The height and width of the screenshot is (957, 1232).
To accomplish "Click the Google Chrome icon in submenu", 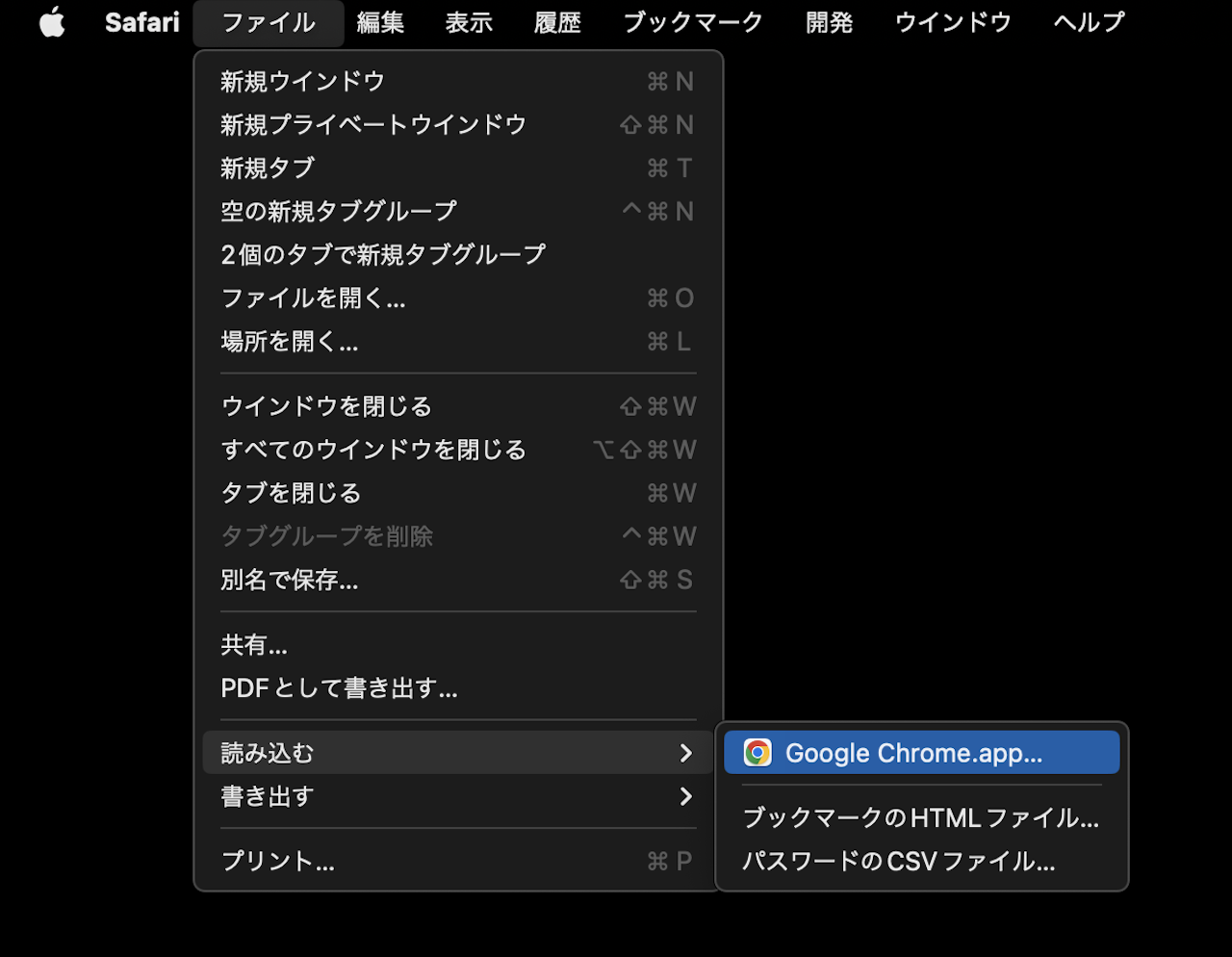I will 757,753.
